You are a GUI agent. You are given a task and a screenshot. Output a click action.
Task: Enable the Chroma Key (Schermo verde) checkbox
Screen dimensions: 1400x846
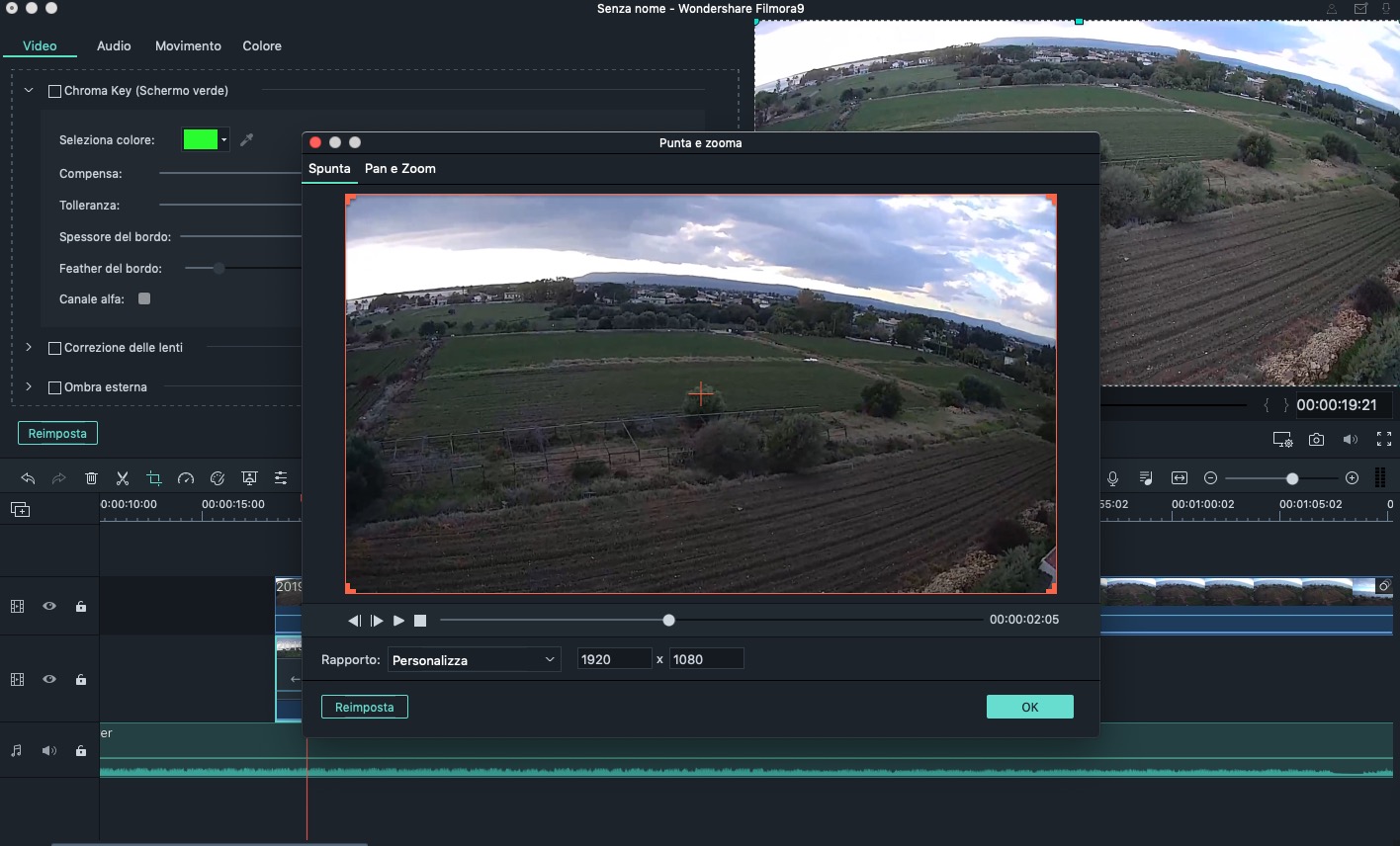(55, 91)
